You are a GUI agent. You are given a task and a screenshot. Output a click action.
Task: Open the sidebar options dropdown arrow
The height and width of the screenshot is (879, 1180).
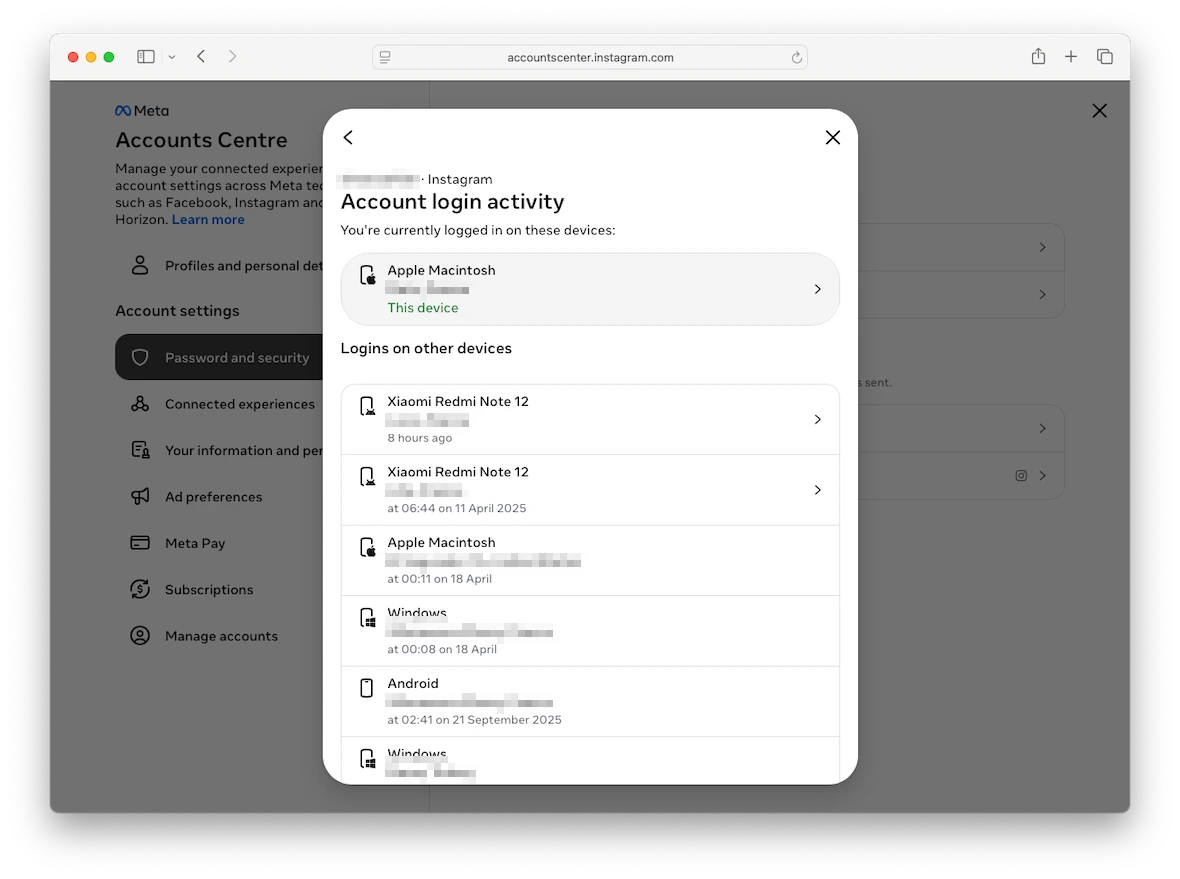coord(172,56)
